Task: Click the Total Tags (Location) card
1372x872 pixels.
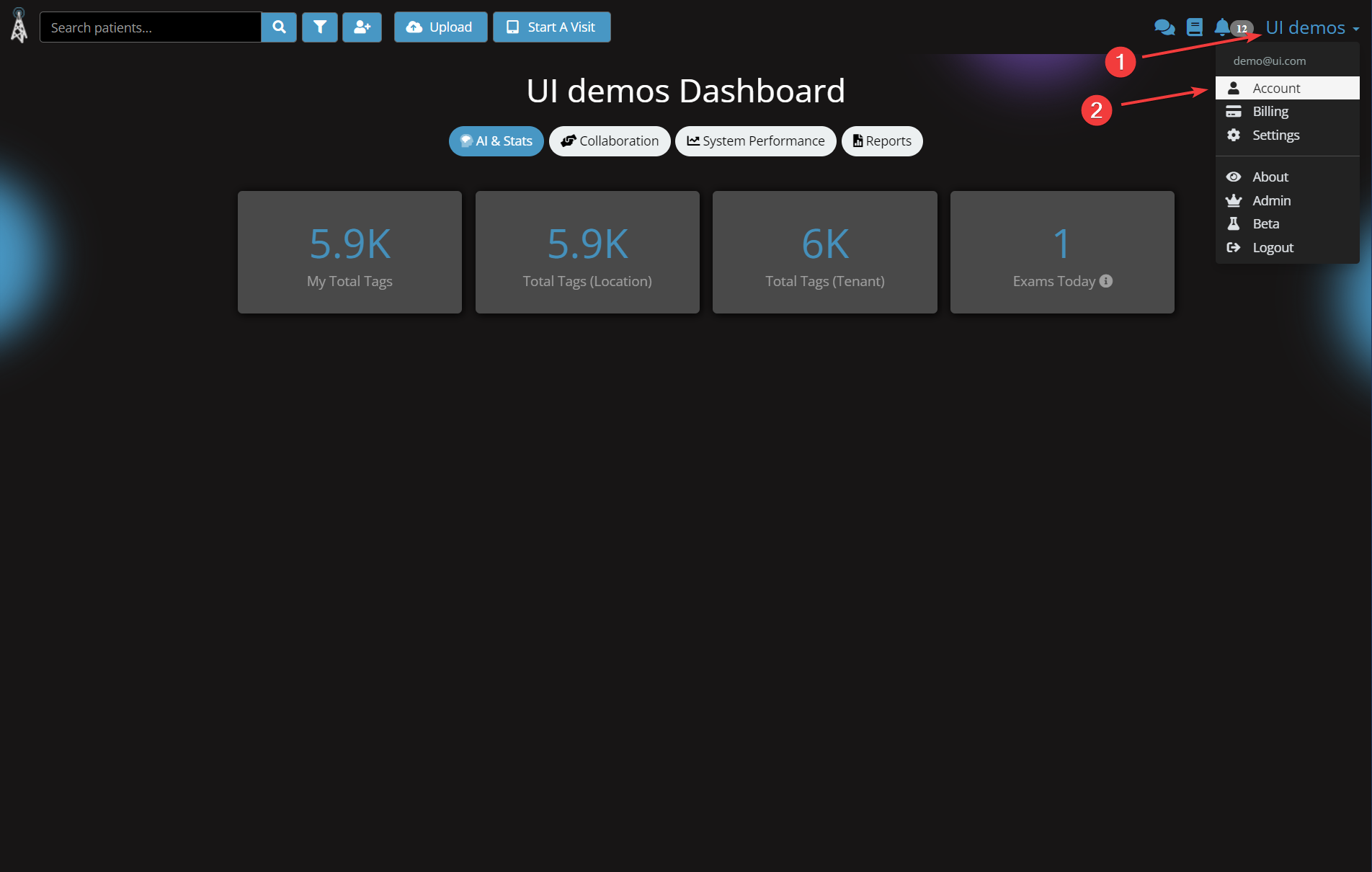Action: pyautogui.click(x=587, y=252)
